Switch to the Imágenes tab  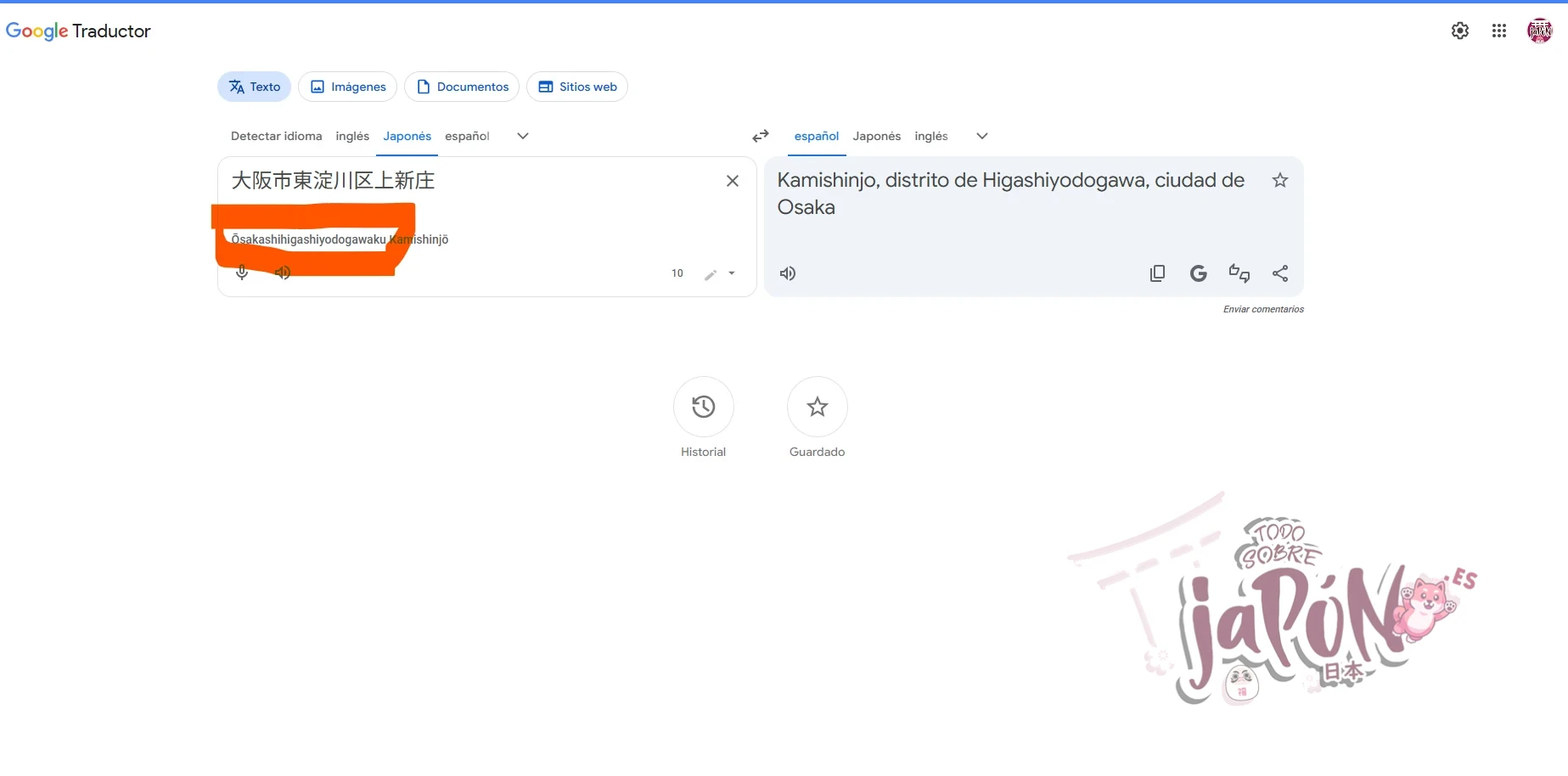(x=348, y=87)
